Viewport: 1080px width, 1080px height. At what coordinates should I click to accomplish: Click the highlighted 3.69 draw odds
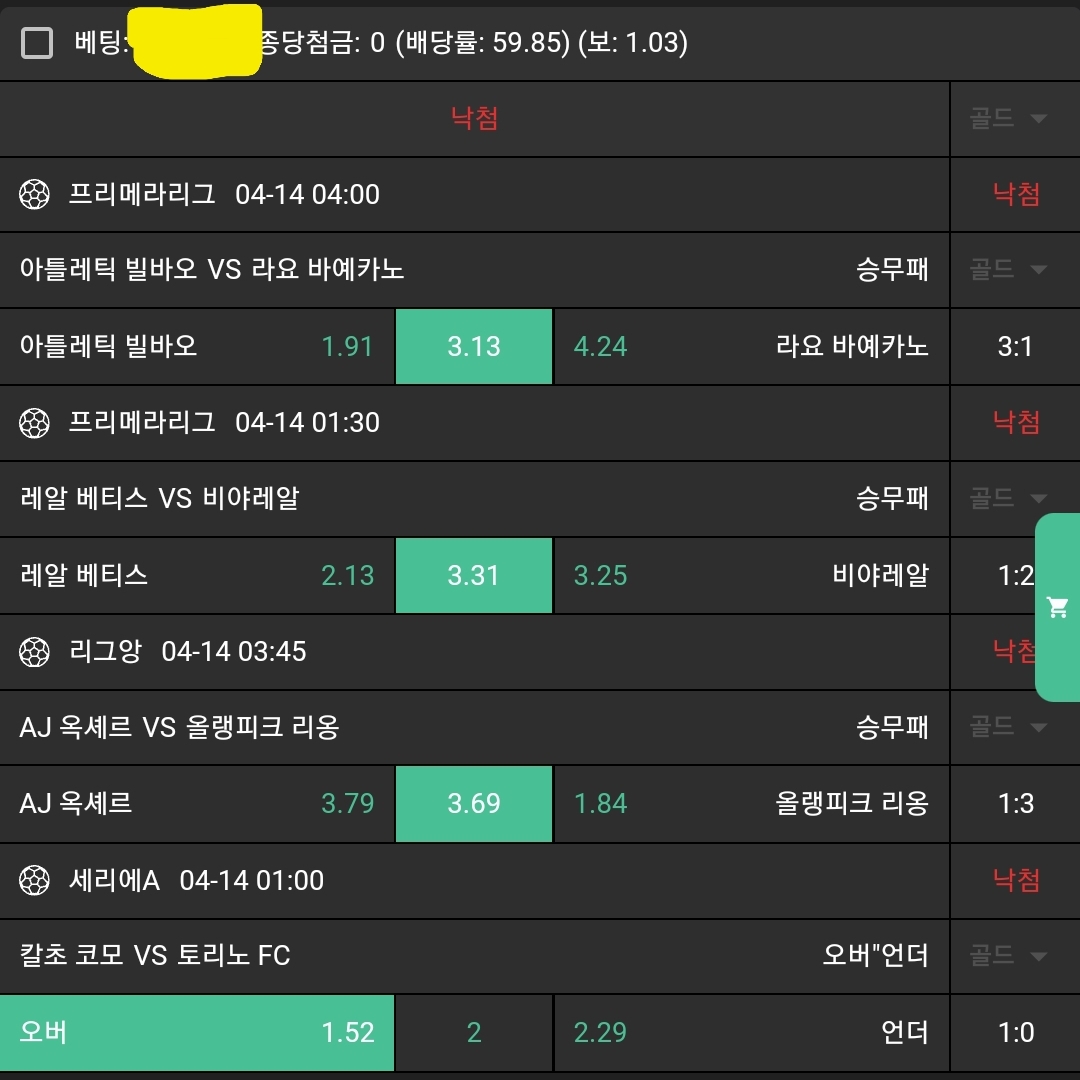[x=474, y=804]
